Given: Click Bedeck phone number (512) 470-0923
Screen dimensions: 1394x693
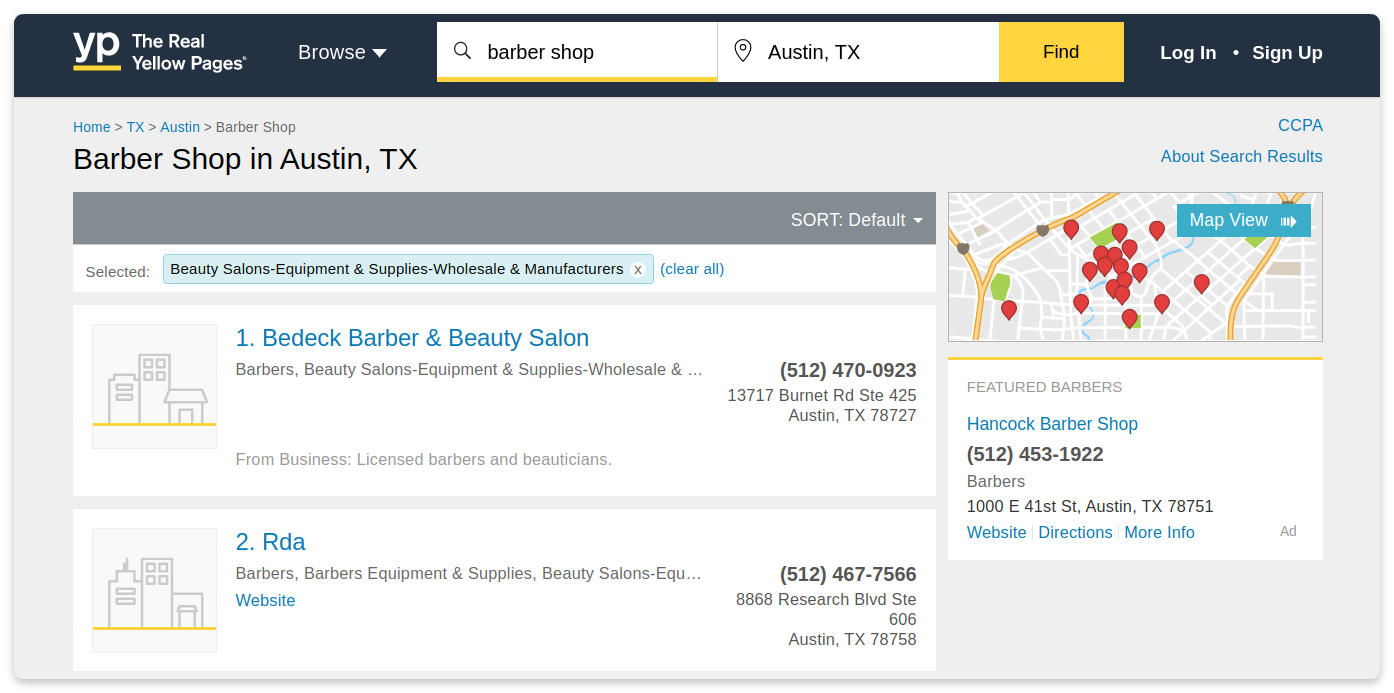Looking at the screenshot, I should [x=848, y=370].
